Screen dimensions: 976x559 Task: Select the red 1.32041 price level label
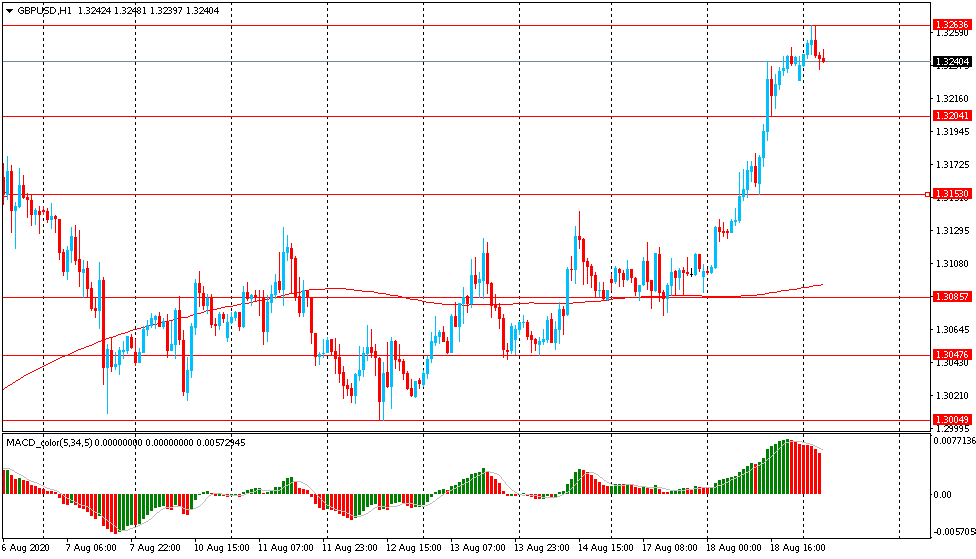tap(951, 116)
